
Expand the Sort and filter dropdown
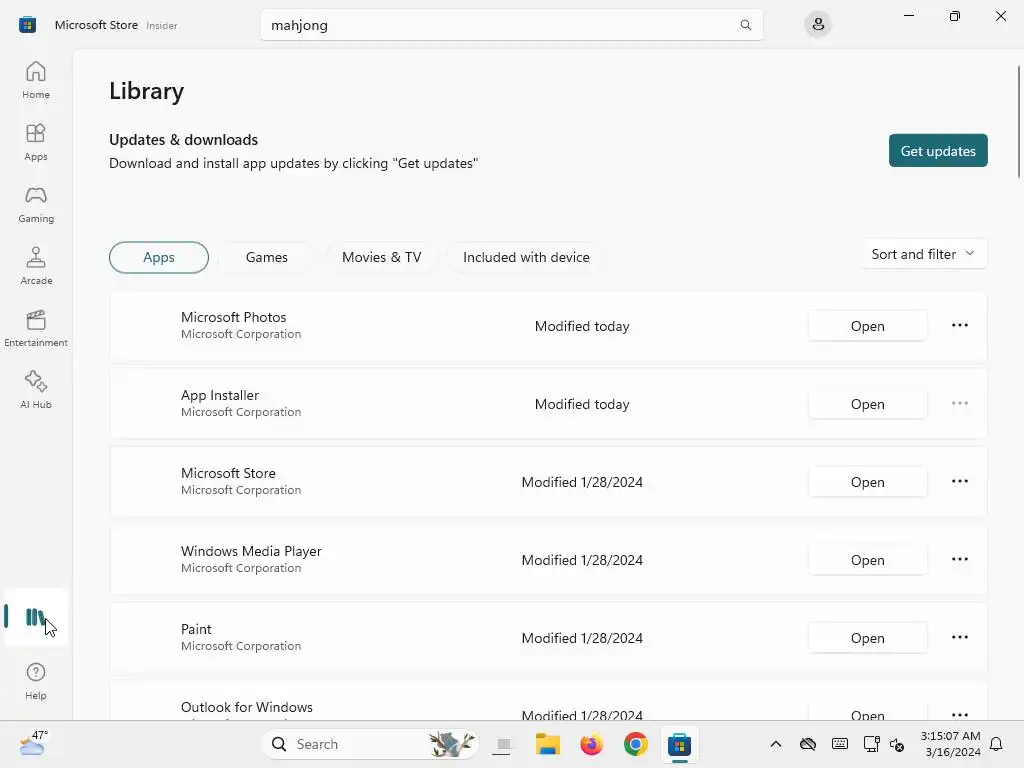[923, 254]
